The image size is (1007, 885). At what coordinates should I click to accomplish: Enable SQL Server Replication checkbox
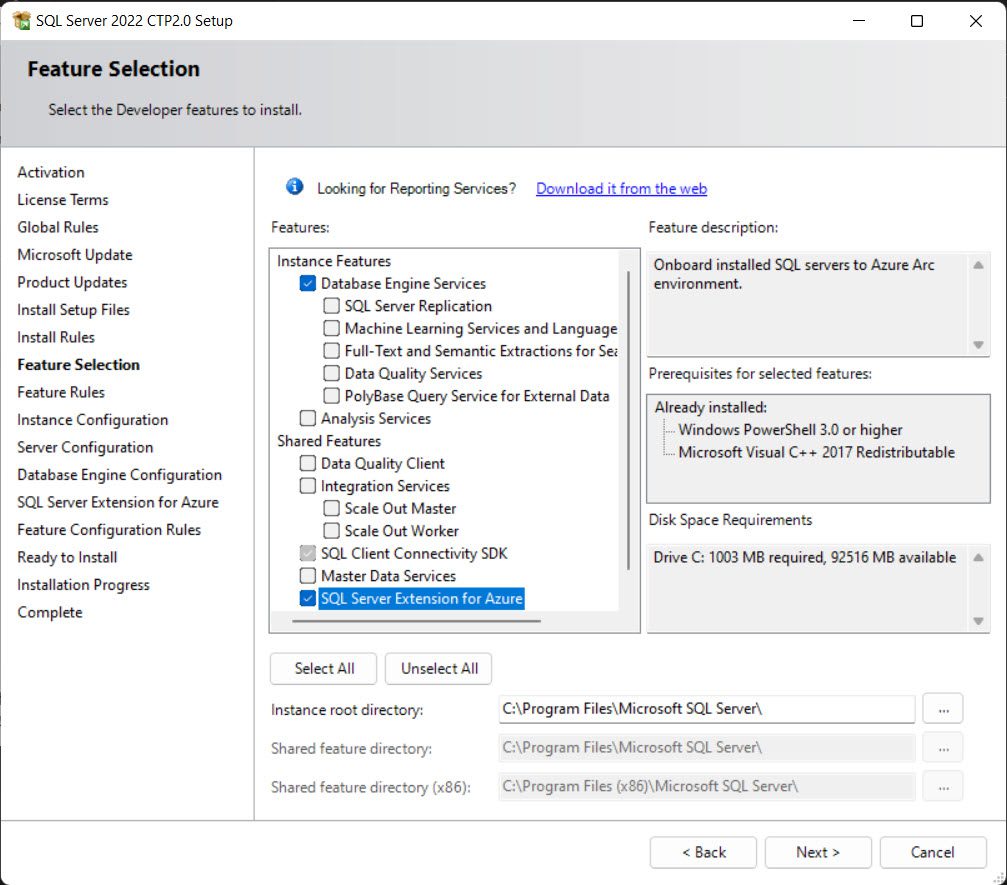coord(332,306)
